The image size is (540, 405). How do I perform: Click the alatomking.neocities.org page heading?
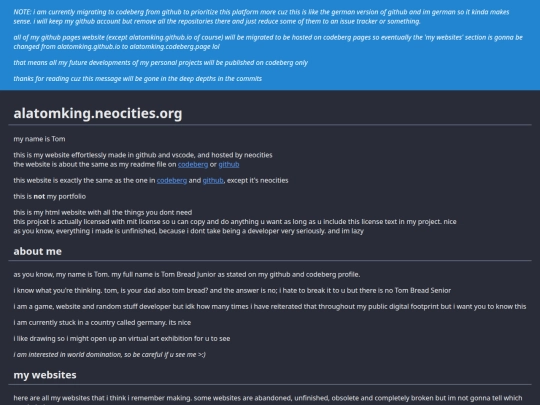pos(98,113)
